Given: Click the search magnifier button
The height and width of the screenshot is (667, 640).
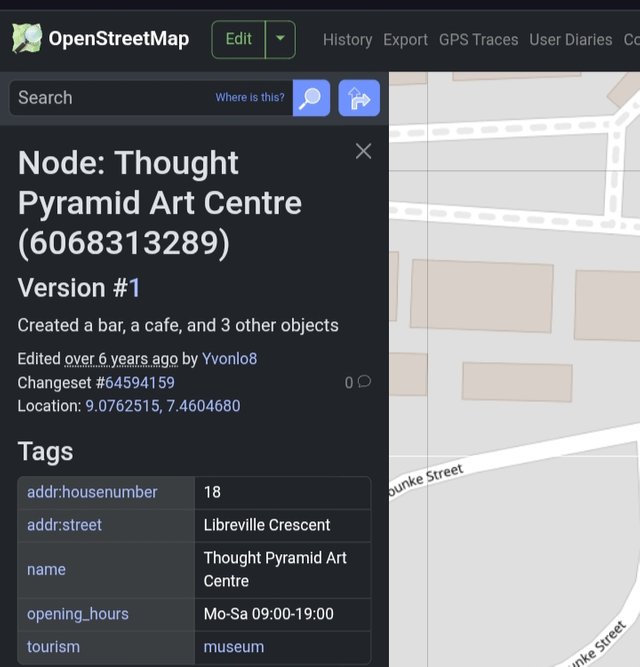Looking at the screenshot, I should 311,98.
